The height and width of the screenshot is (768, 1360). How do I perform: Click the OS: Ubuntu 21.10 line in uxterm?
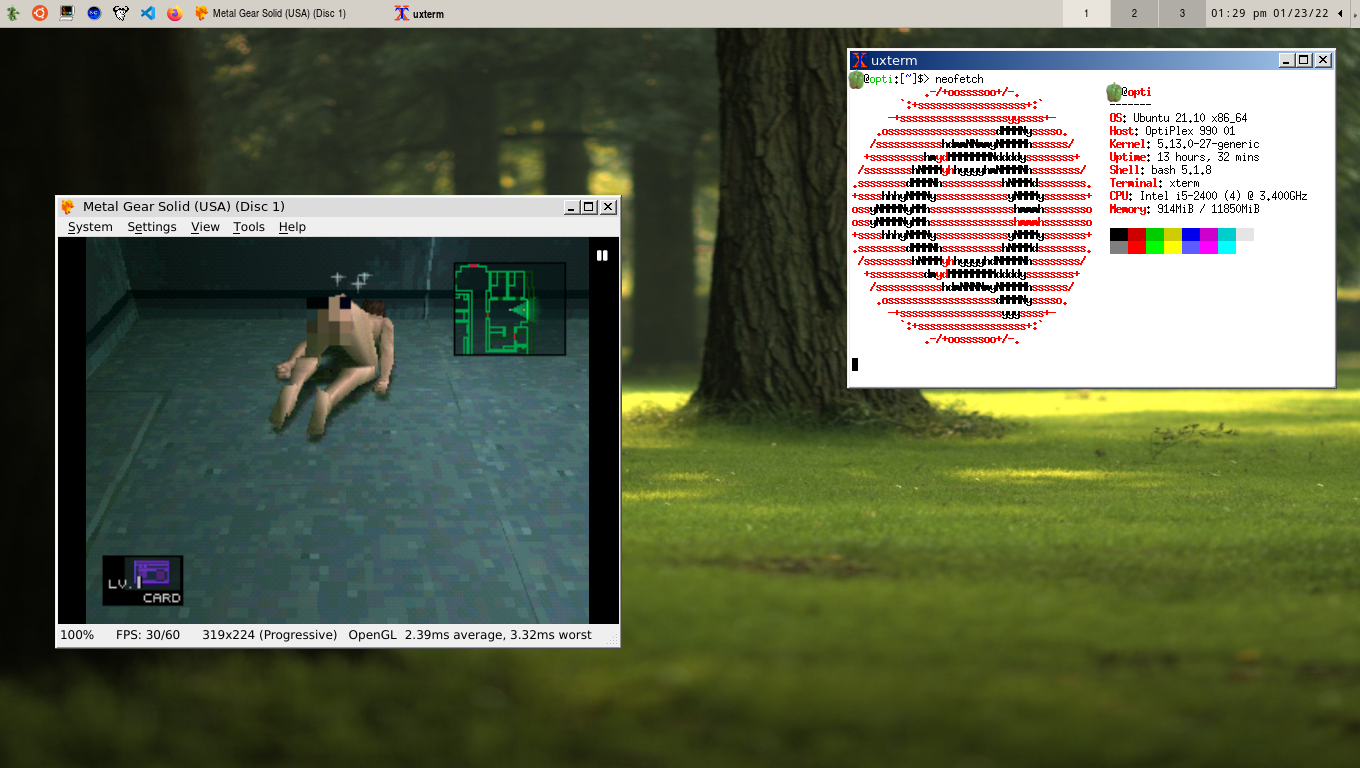(x=1178, y=118)
